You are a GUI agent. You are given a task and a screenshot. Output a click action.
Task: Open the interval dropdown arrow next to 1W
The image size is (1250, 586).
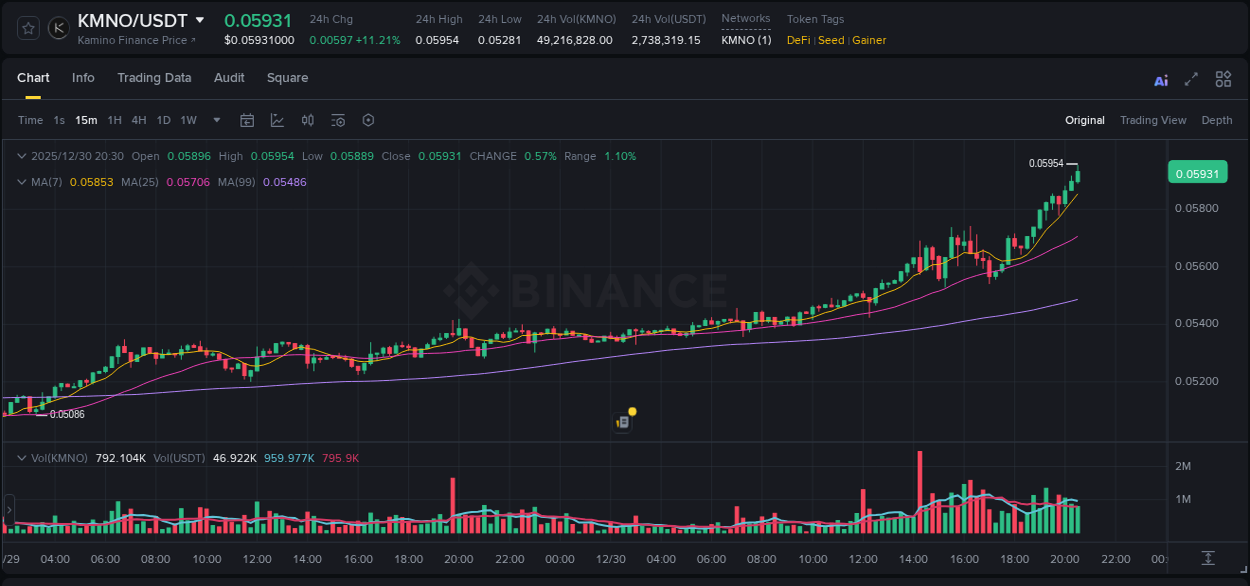[215, 120]
